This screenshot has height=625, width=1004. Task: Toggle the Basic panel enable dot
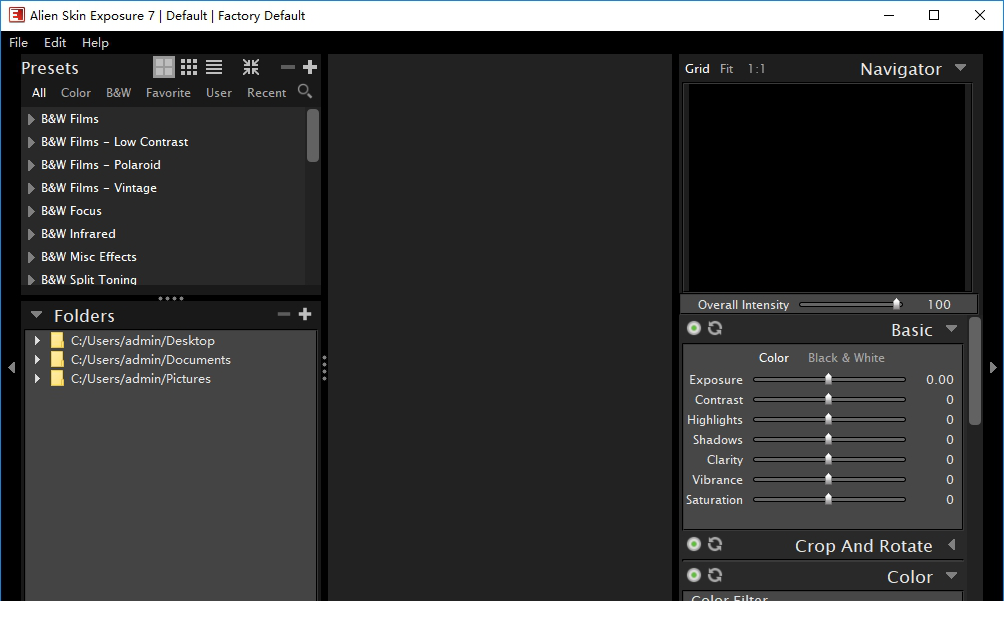point(693,329)
